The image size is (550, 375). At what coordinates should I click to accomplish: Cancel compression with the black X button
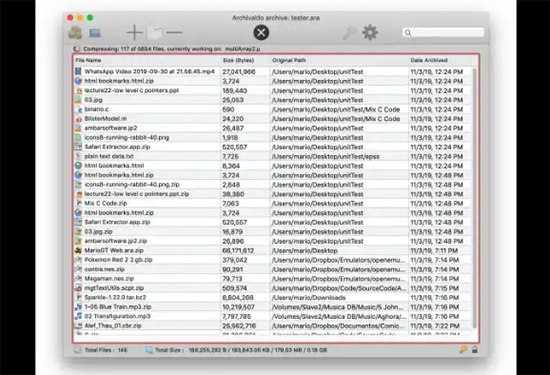(x=261, y=33)
